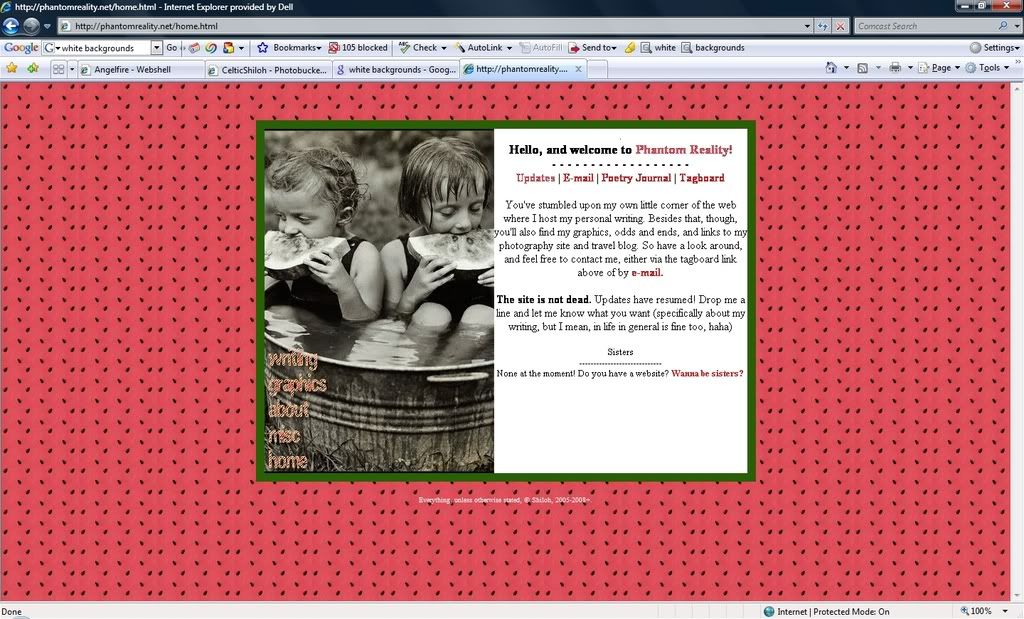Click the AutoLink button
Image resolution: width=1024 pixels, height=619 pixels.
(x=479, y=48)
